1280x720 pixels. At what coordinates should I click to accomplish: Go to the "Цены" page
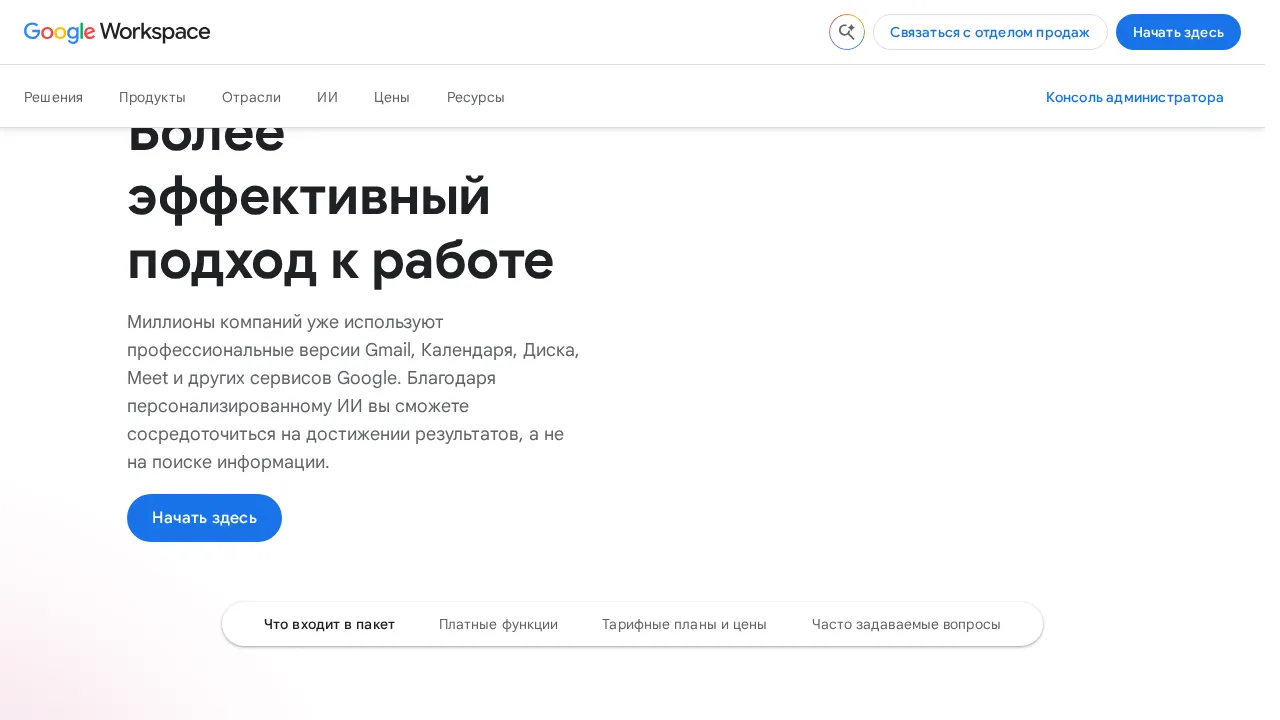(x=392, y=97)
